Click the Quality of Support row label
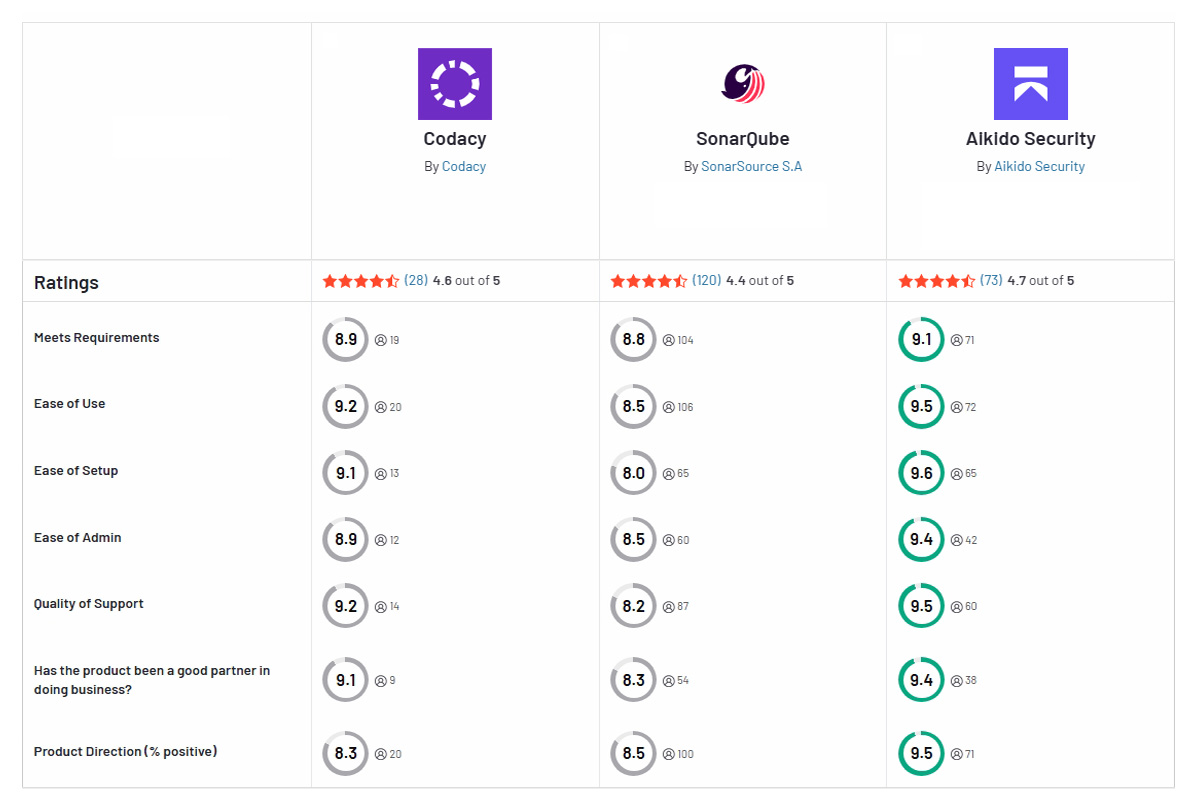This screenshot has width=1200, height=800. (x=89, y=604)
